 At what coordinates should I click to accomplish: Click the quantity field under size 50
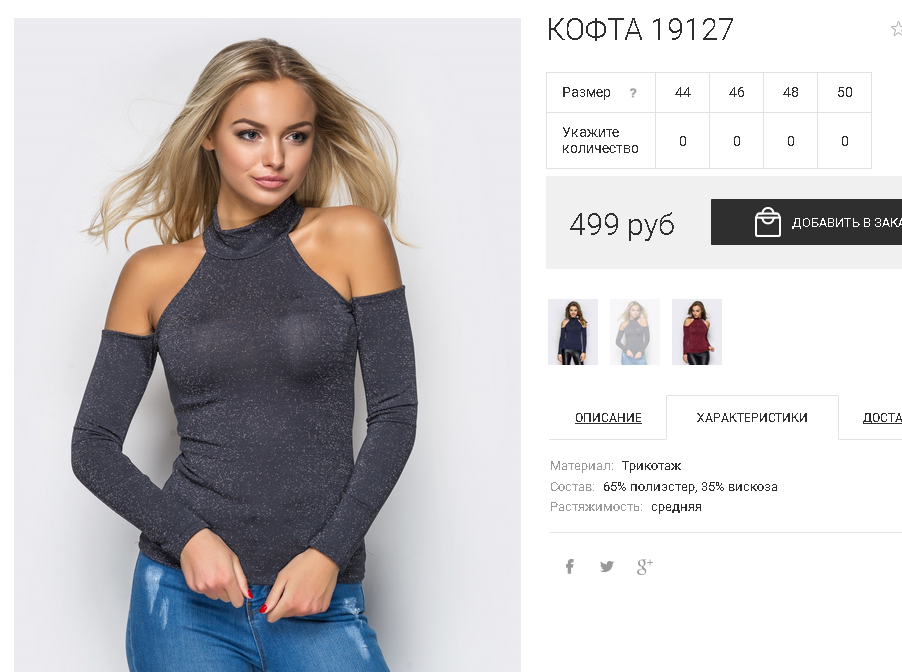click(844, 141)
